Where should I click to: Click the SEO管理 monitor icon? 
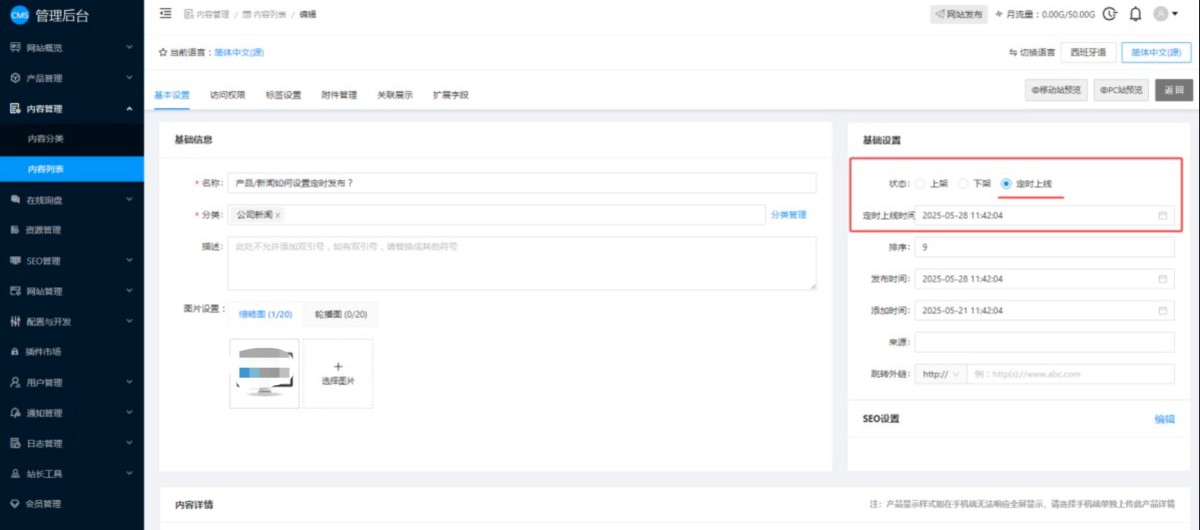15,261
